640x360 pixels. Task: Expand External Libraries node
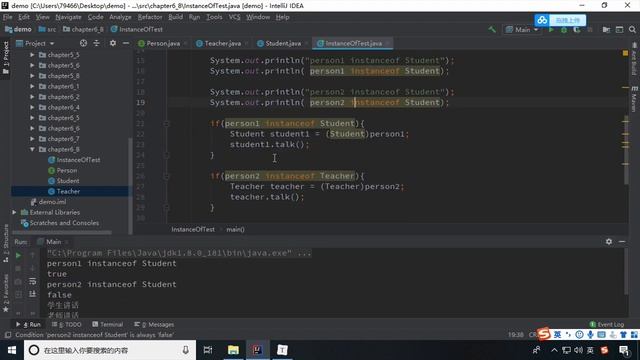[15, 212]
